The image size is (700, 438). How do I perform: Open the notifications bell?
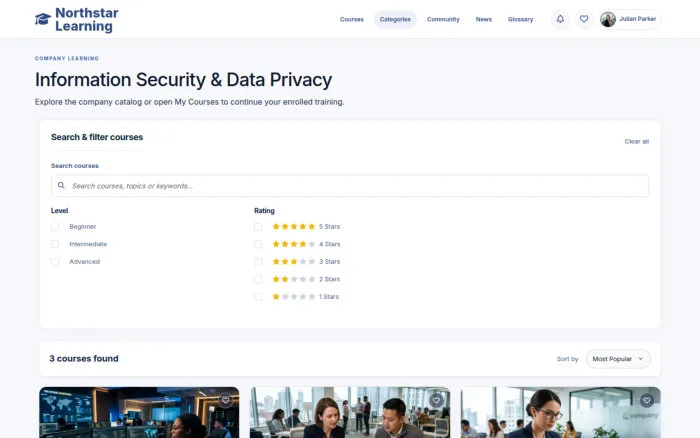coord(560,19)
